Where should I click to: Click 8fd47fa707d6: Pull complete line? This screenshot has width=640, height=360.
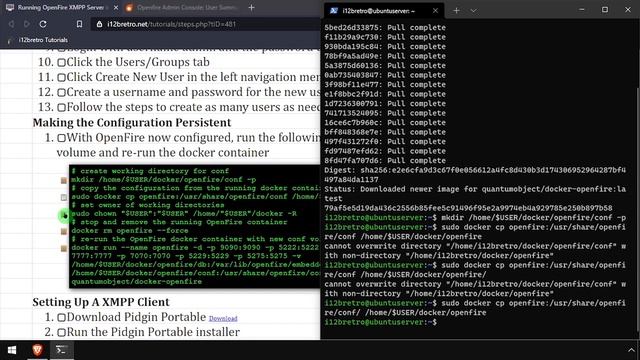pos(385,160)
